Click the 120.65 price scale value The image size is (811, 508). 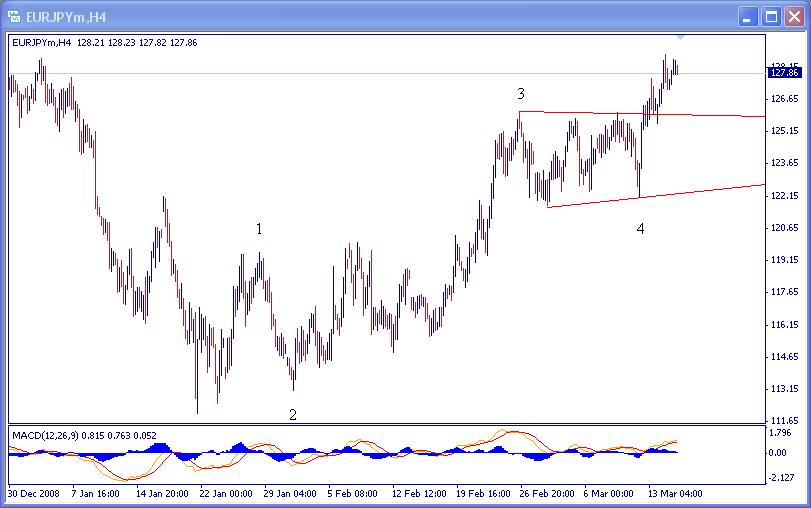click(x=784, y=228)
